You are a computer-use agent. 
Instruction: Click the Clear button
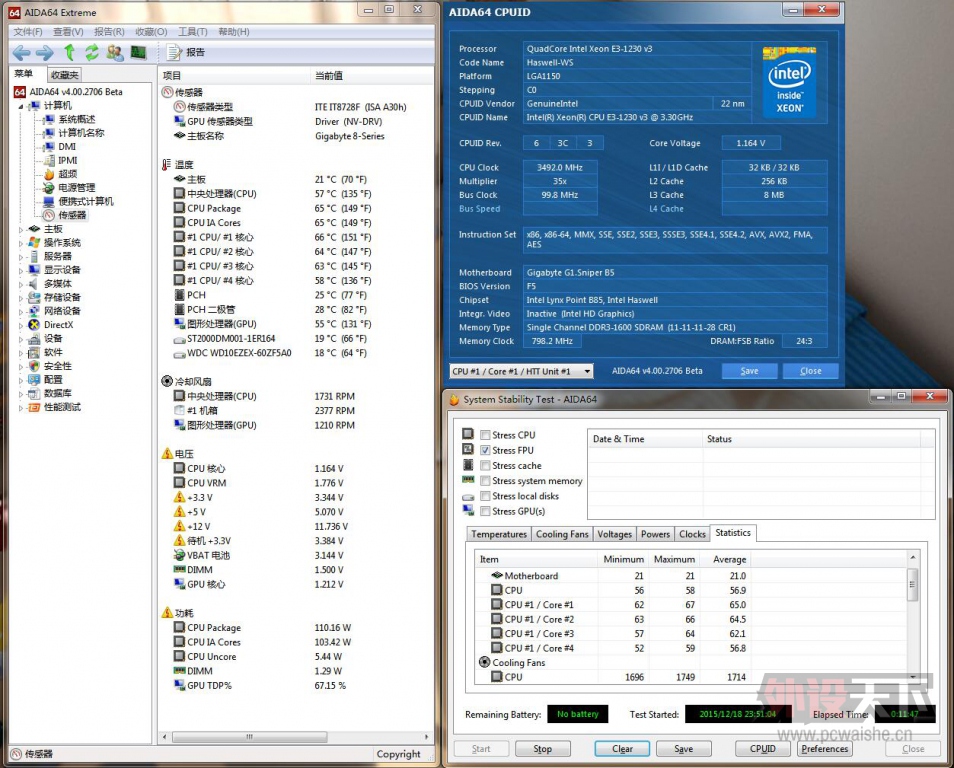(622, 749)
